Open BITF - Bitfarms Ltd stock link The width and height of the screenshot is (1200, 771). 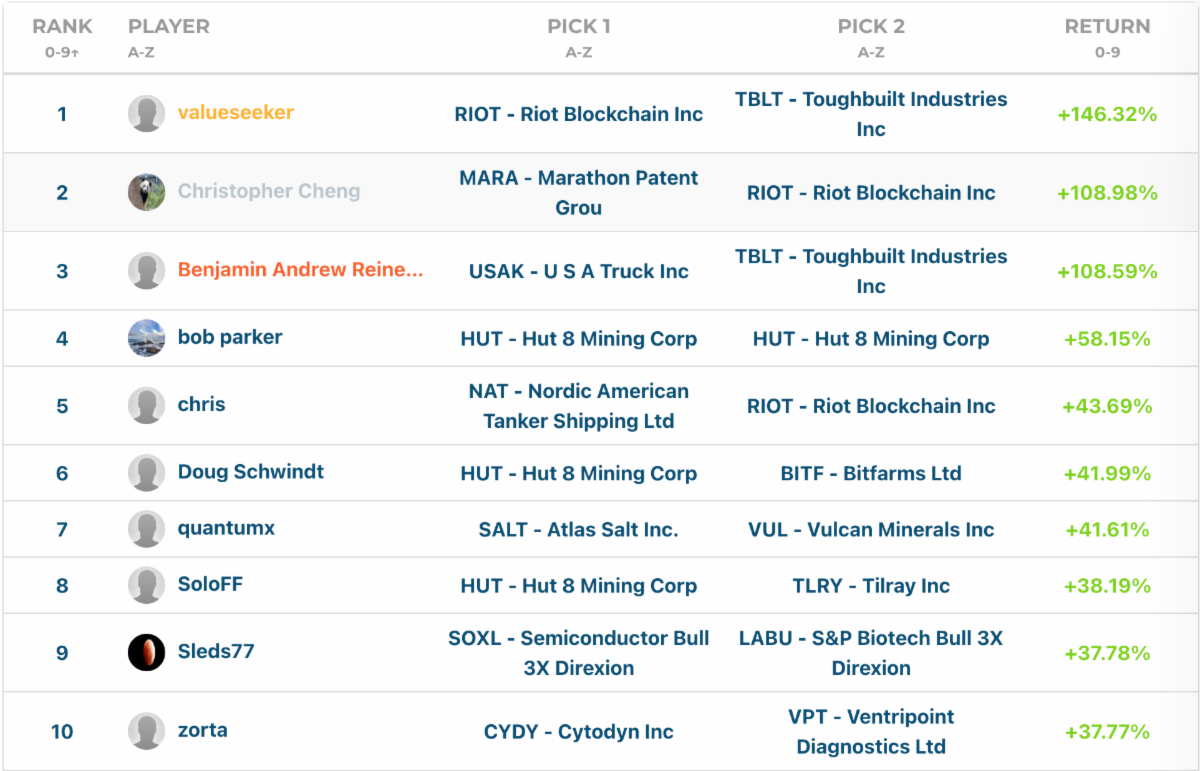point(871,473)
